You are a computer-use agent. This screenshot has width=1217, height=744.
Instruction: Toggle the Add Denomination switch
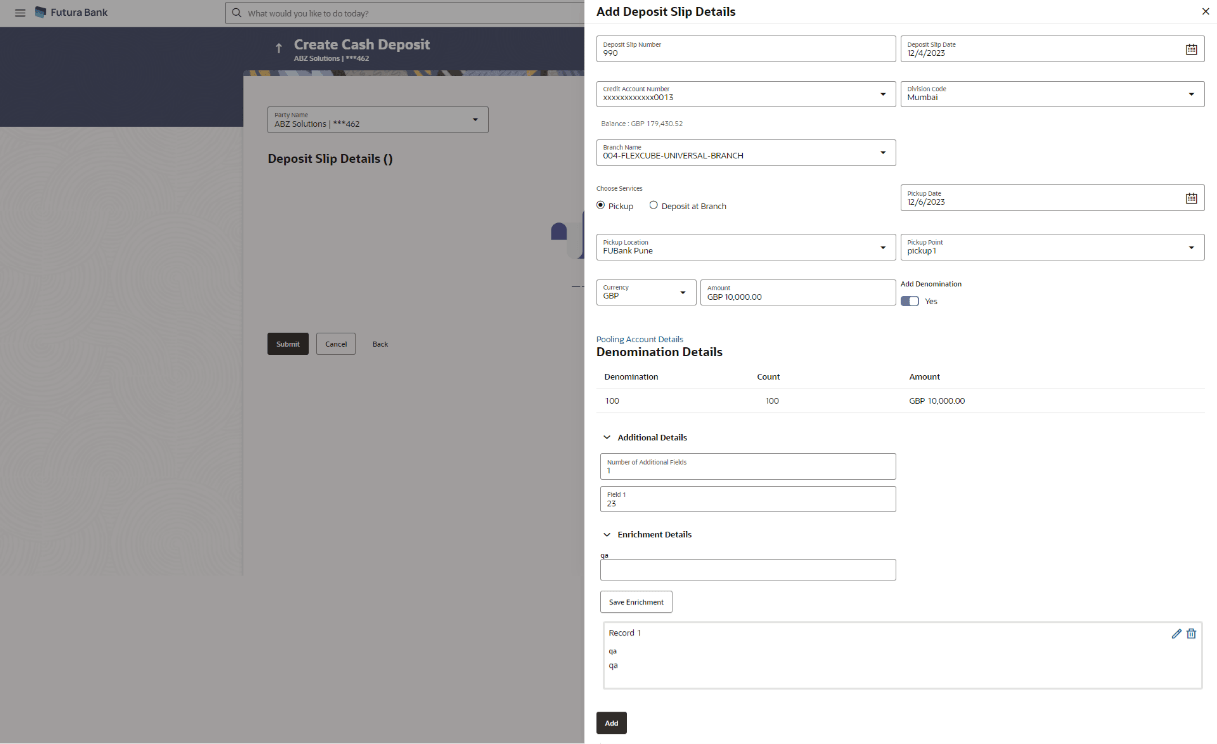910,301
